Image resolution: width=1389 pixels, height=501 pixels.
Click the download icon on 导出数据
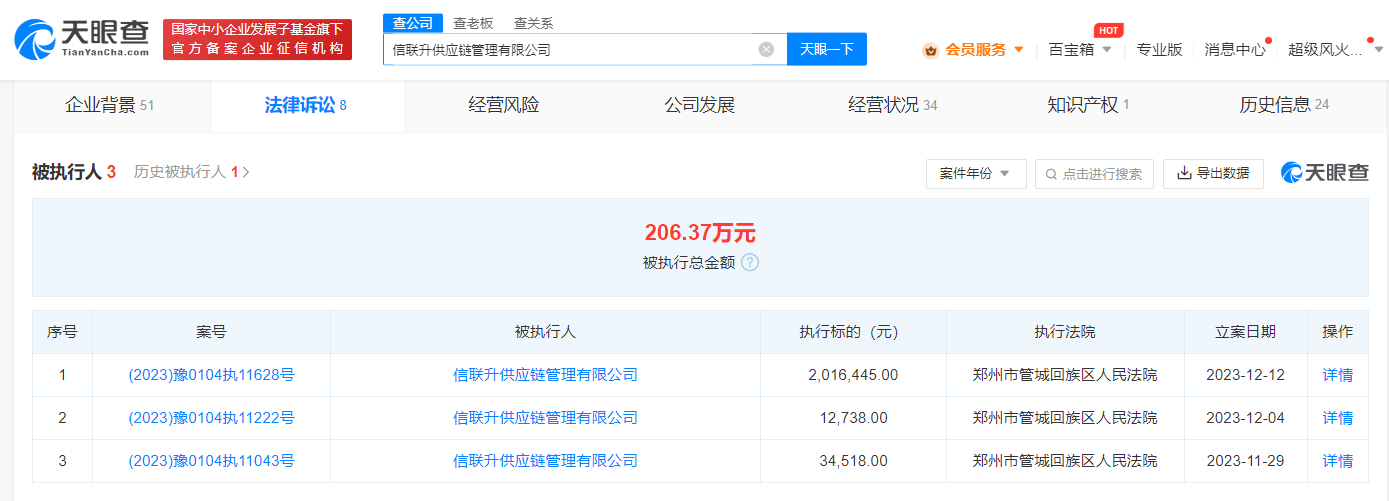[1184, 173]
